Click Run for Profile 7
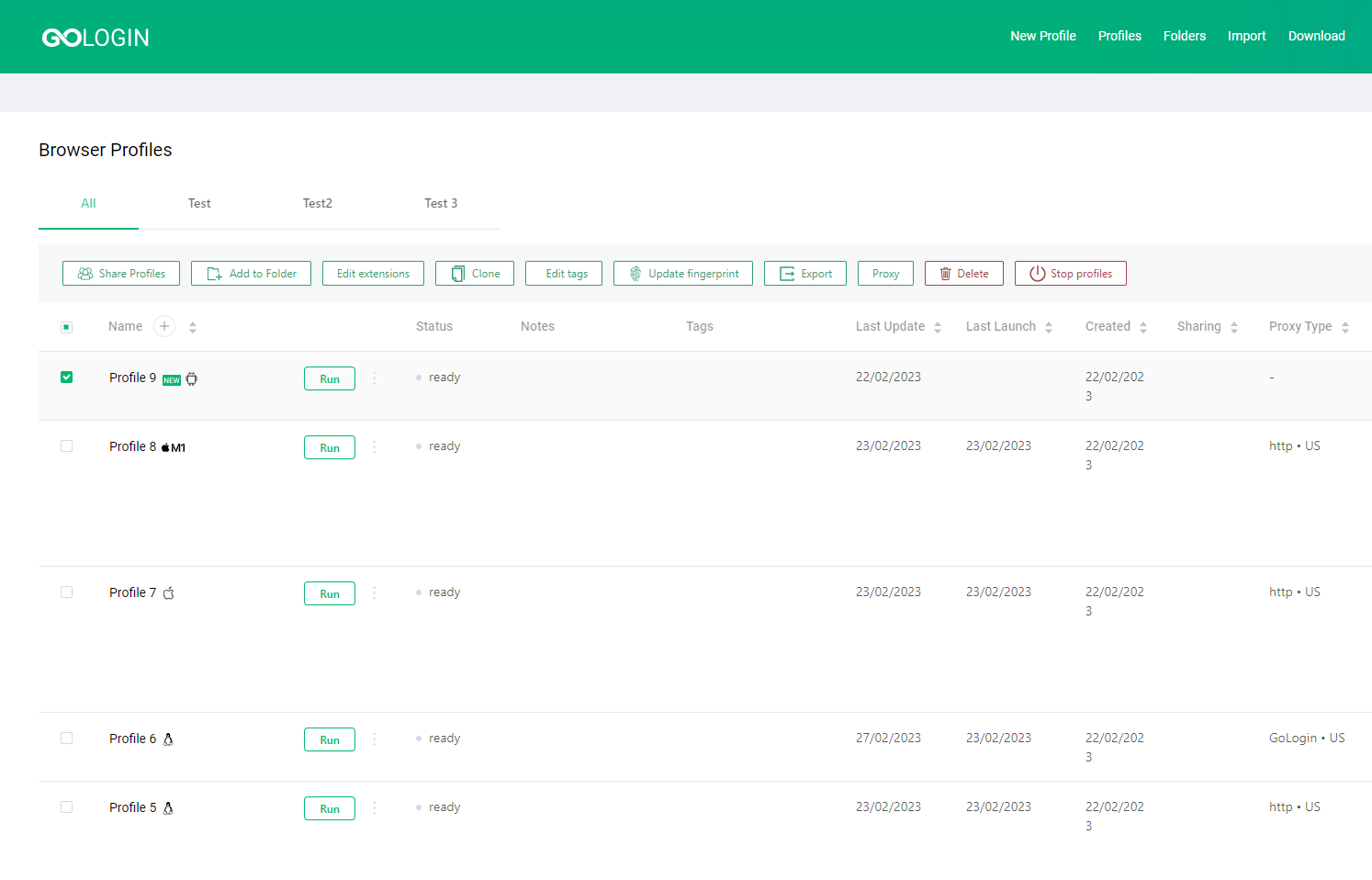The image size is (1372, 880). tap(329, 592)
